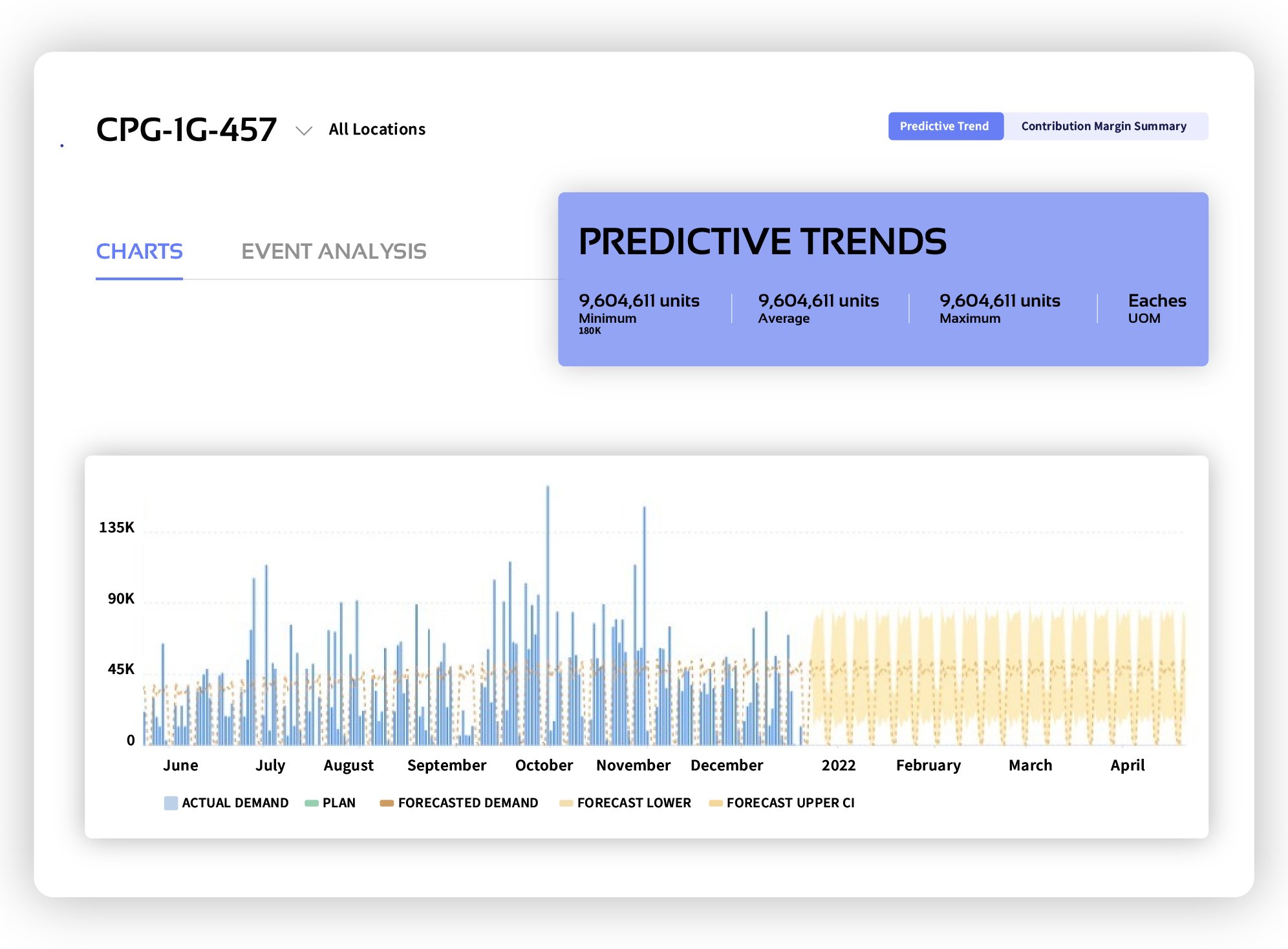Click the December axis label
The width and height of the screenshot is (1288, 949).
[x=727, y=765]
